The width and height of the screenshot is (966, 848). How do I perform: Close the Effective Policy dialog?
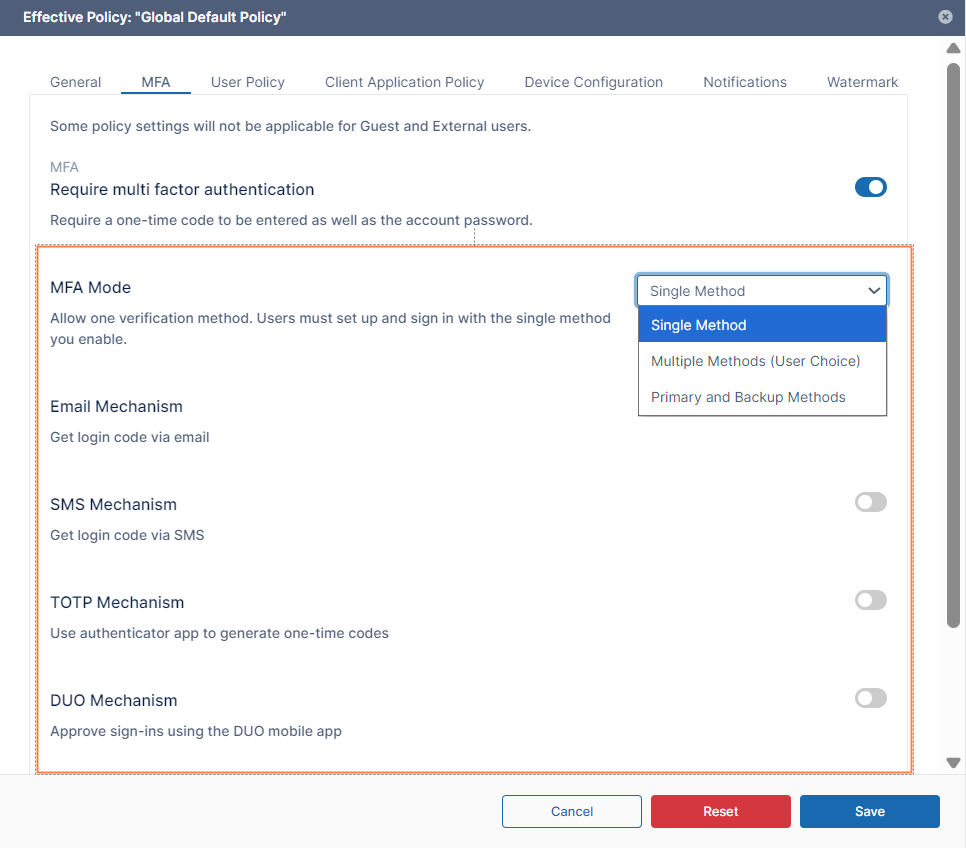pos(945,17)
